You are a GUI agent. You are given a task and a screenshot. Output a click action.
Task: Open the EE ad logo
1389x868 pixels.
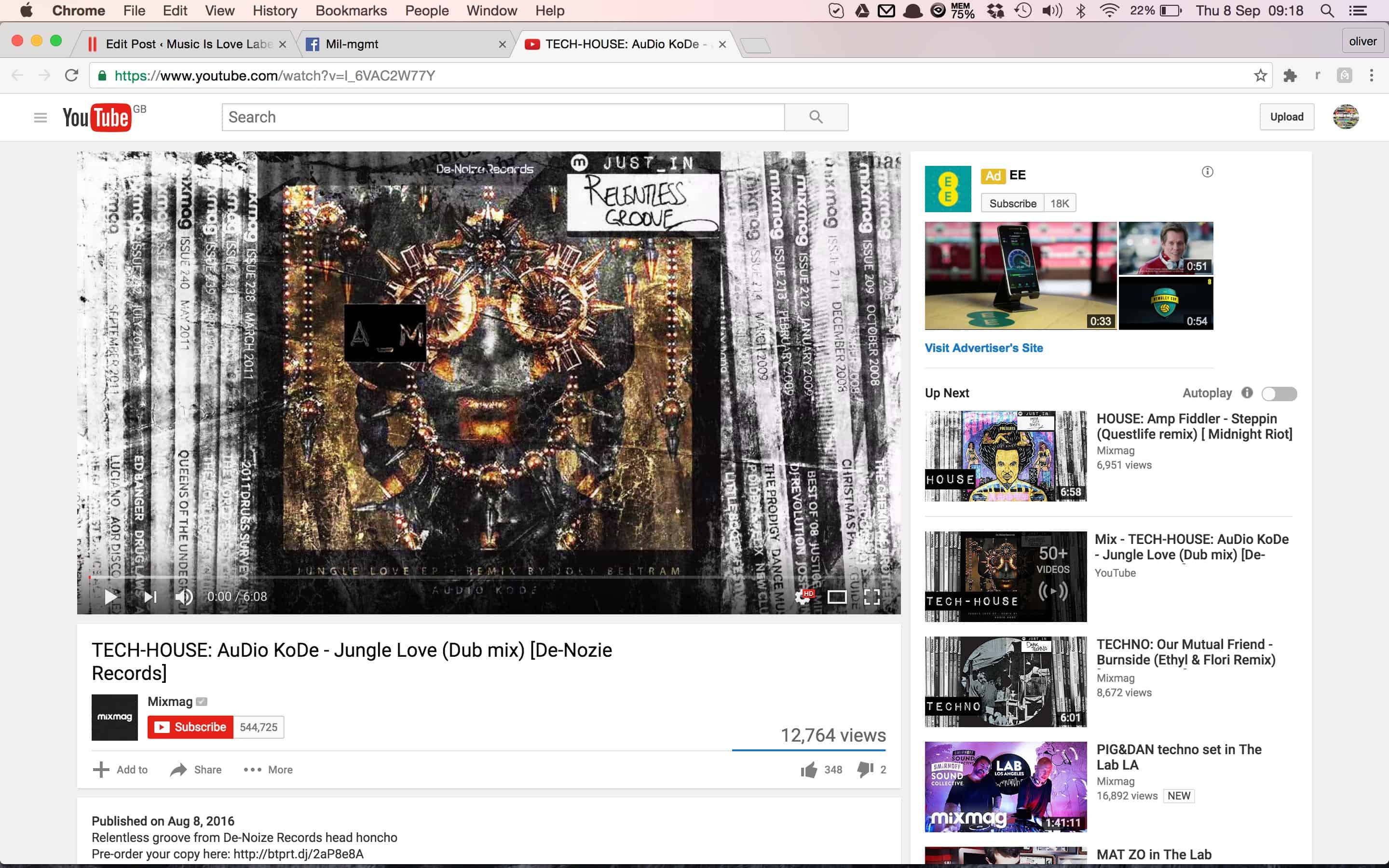pyautogui.click(x=948, y=190)
